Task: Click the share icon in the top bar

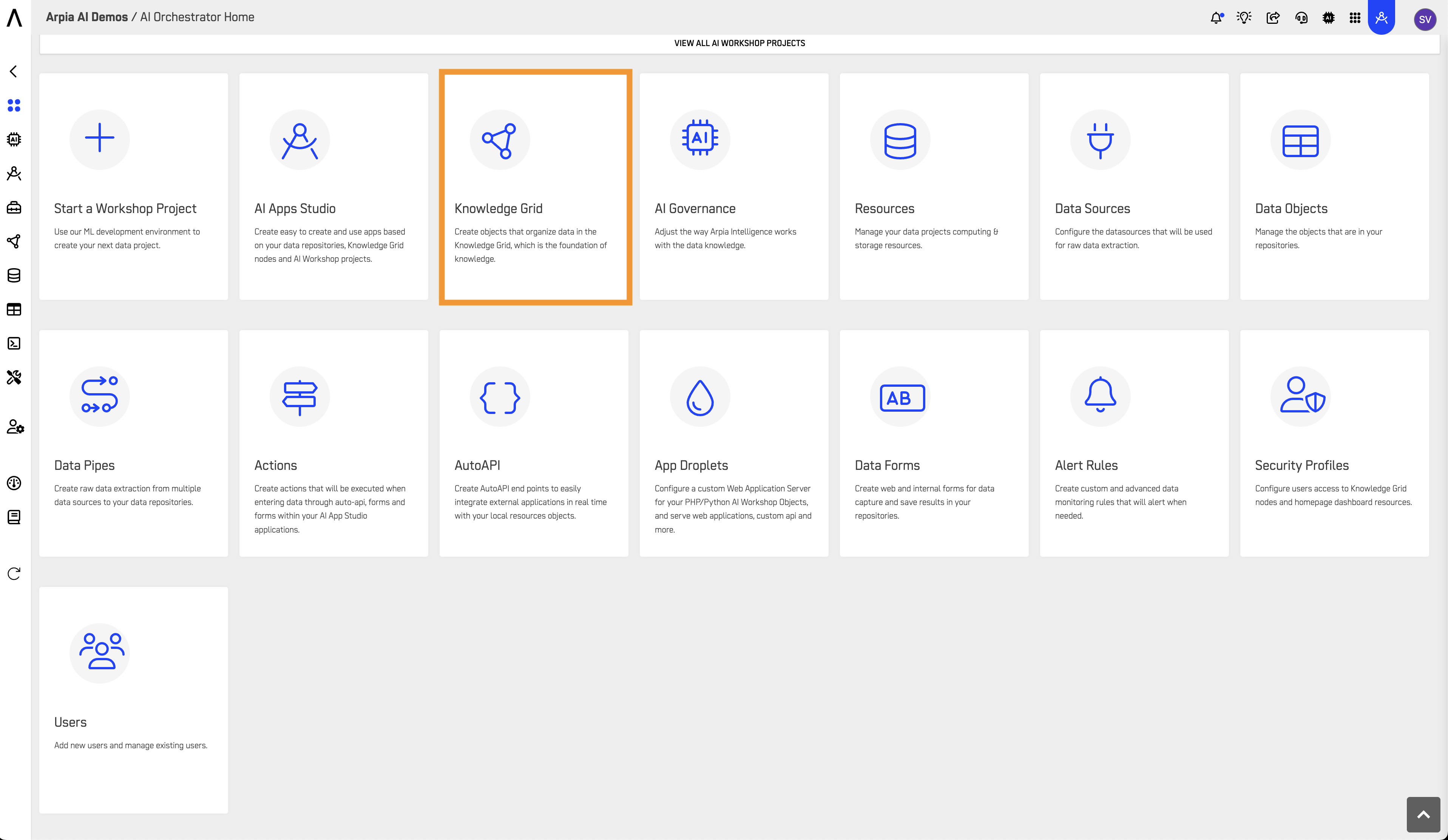Action: (1273, 18)
